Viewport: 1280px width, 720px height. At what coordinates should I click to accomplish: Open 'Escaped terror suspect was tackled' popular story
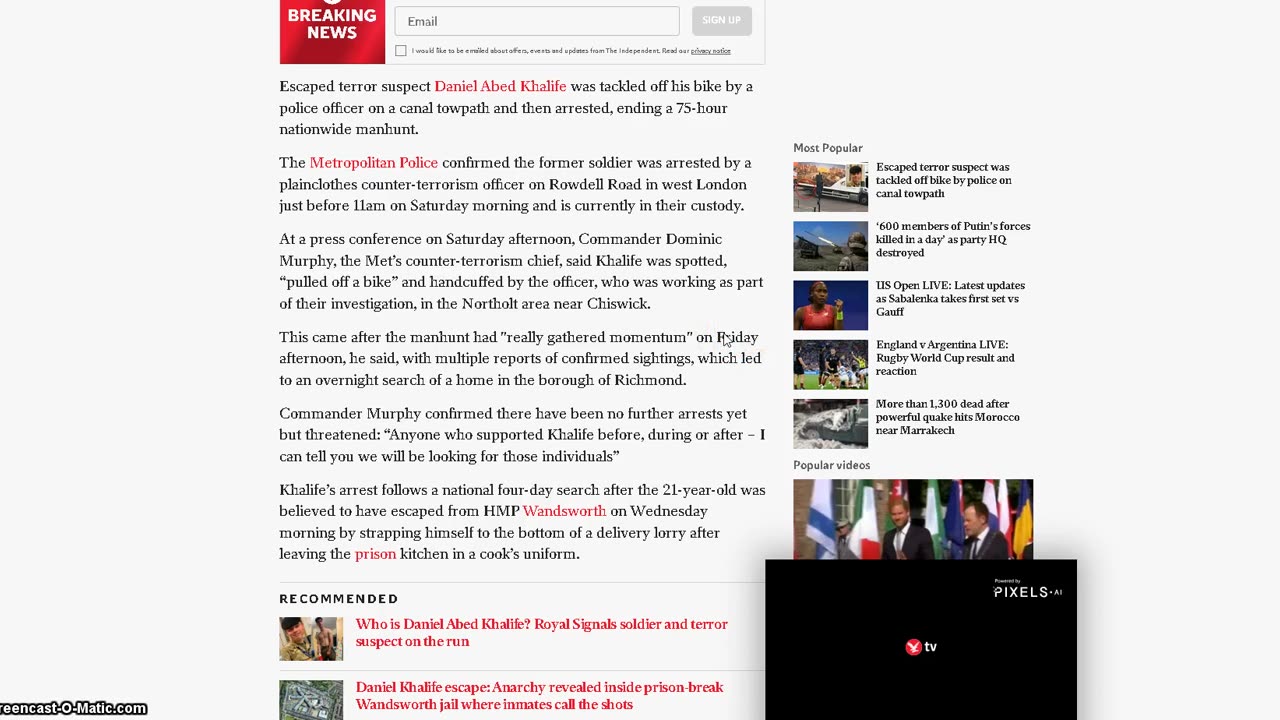(944, 180)
